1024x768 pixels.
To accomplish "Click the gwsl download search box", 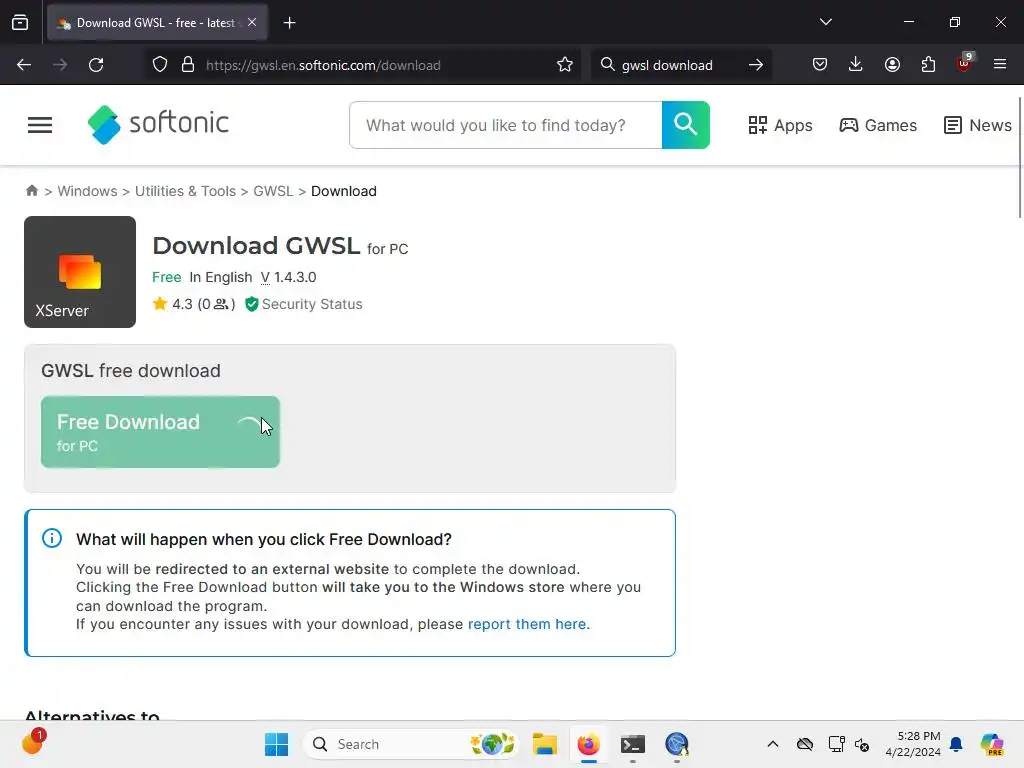I will coord(679,65).
